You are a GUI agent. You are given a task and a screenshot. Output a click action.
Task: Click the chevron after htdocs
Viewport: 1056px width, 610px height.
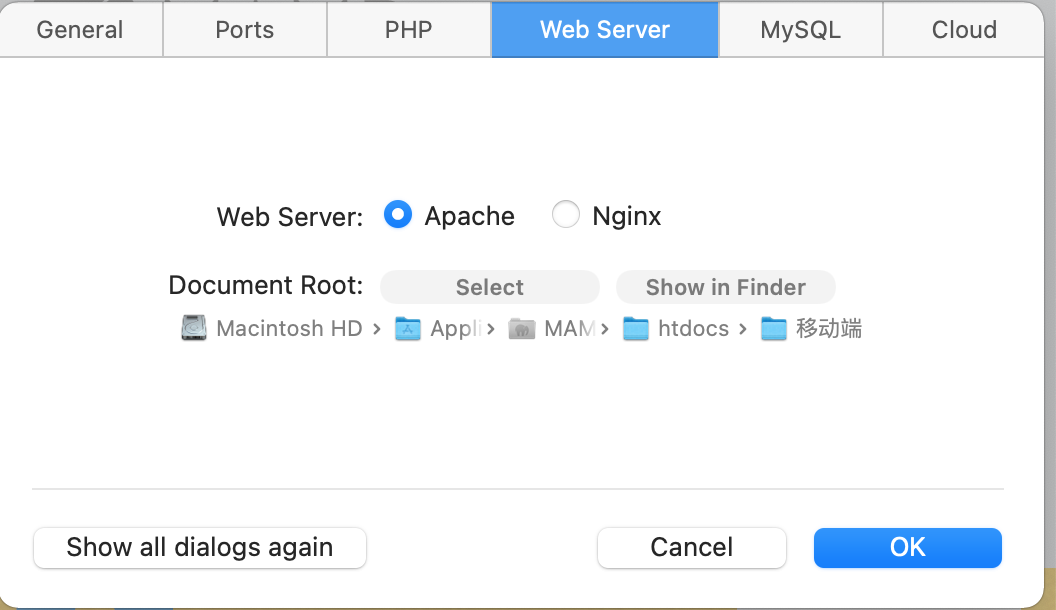coord(743,328)
